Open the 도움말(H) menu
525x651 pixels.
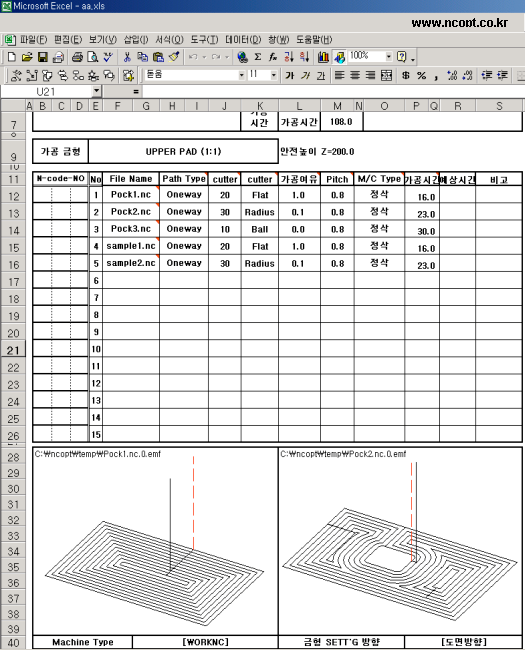pos(314,40)
